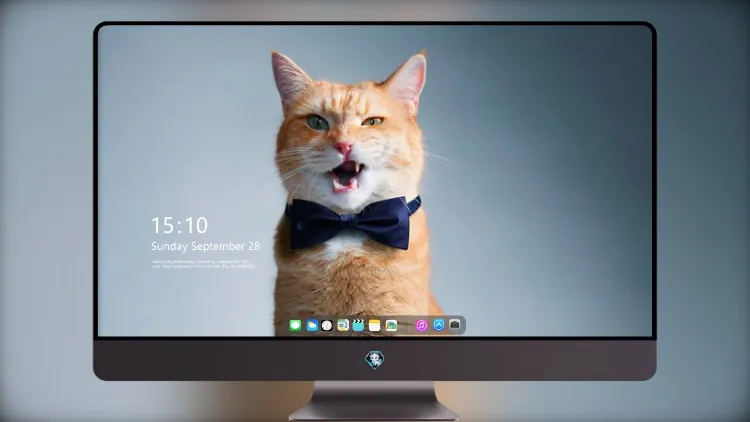
Task: Open the green Messages app in the dock
Action: tap(295, 326)
